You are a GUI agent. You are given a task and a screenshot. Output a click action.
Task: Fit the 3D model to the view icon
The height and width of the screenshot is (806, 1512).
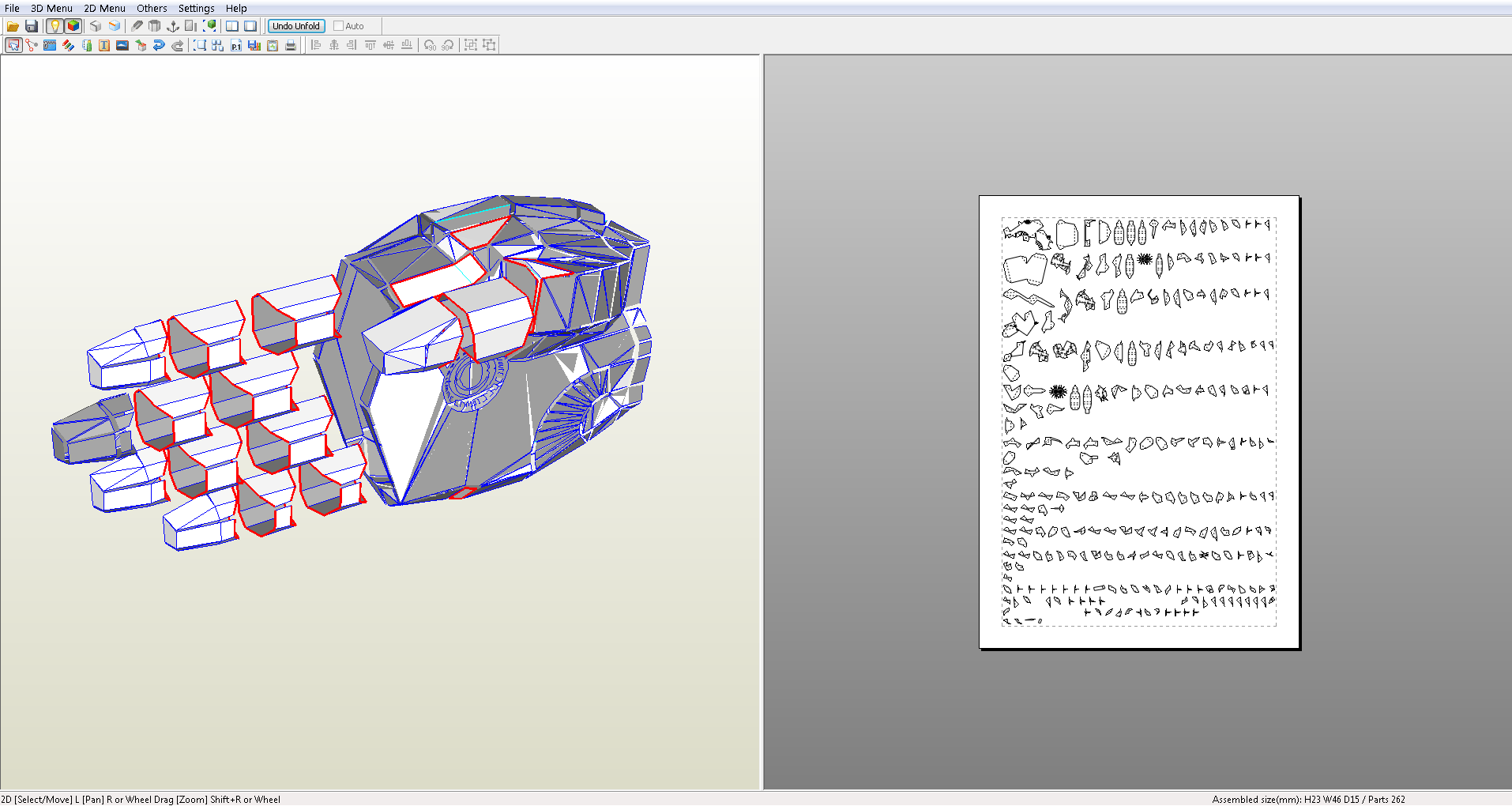point(209,26)
